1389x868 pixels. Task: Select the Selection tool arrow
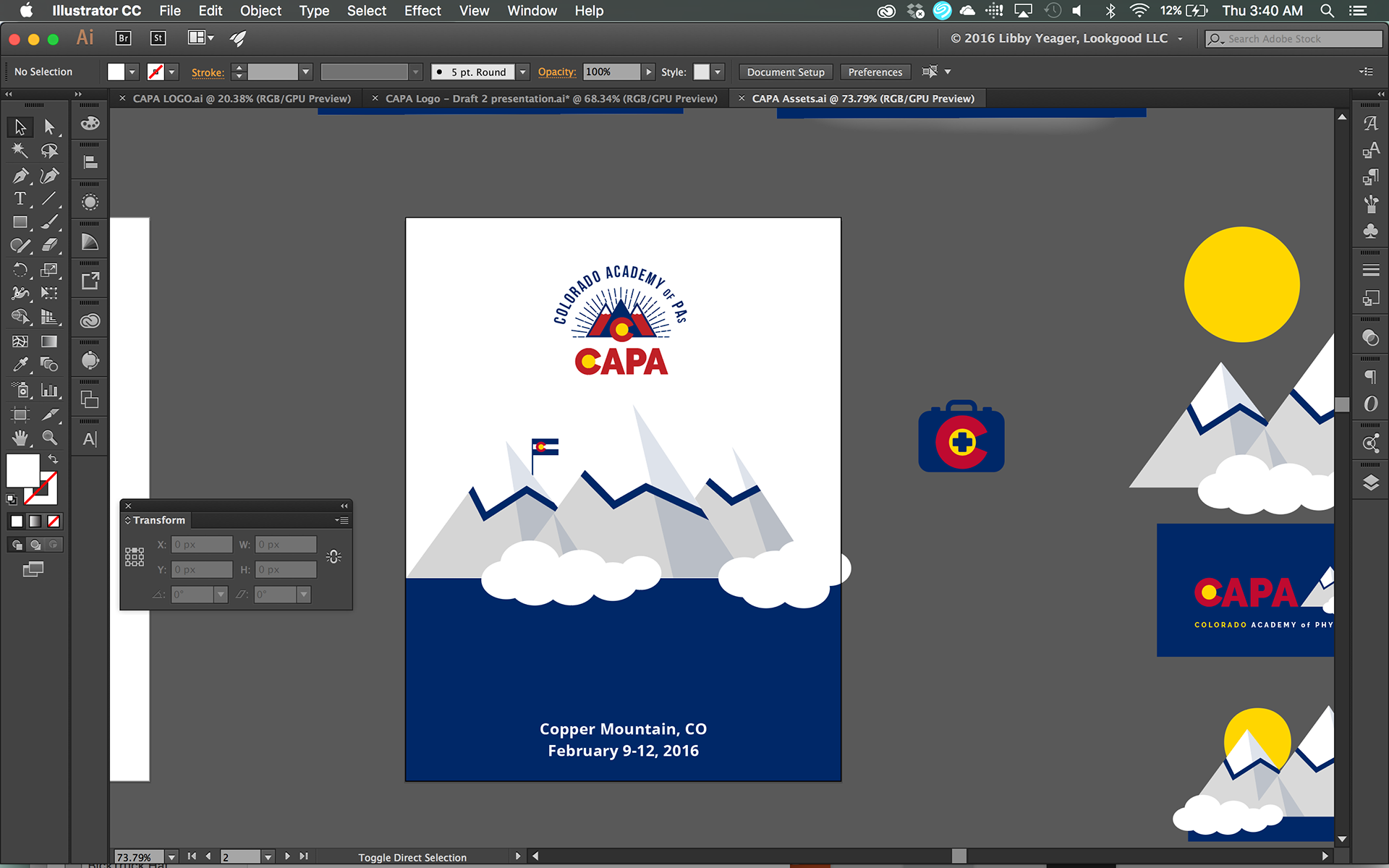(x=20, y=127)
